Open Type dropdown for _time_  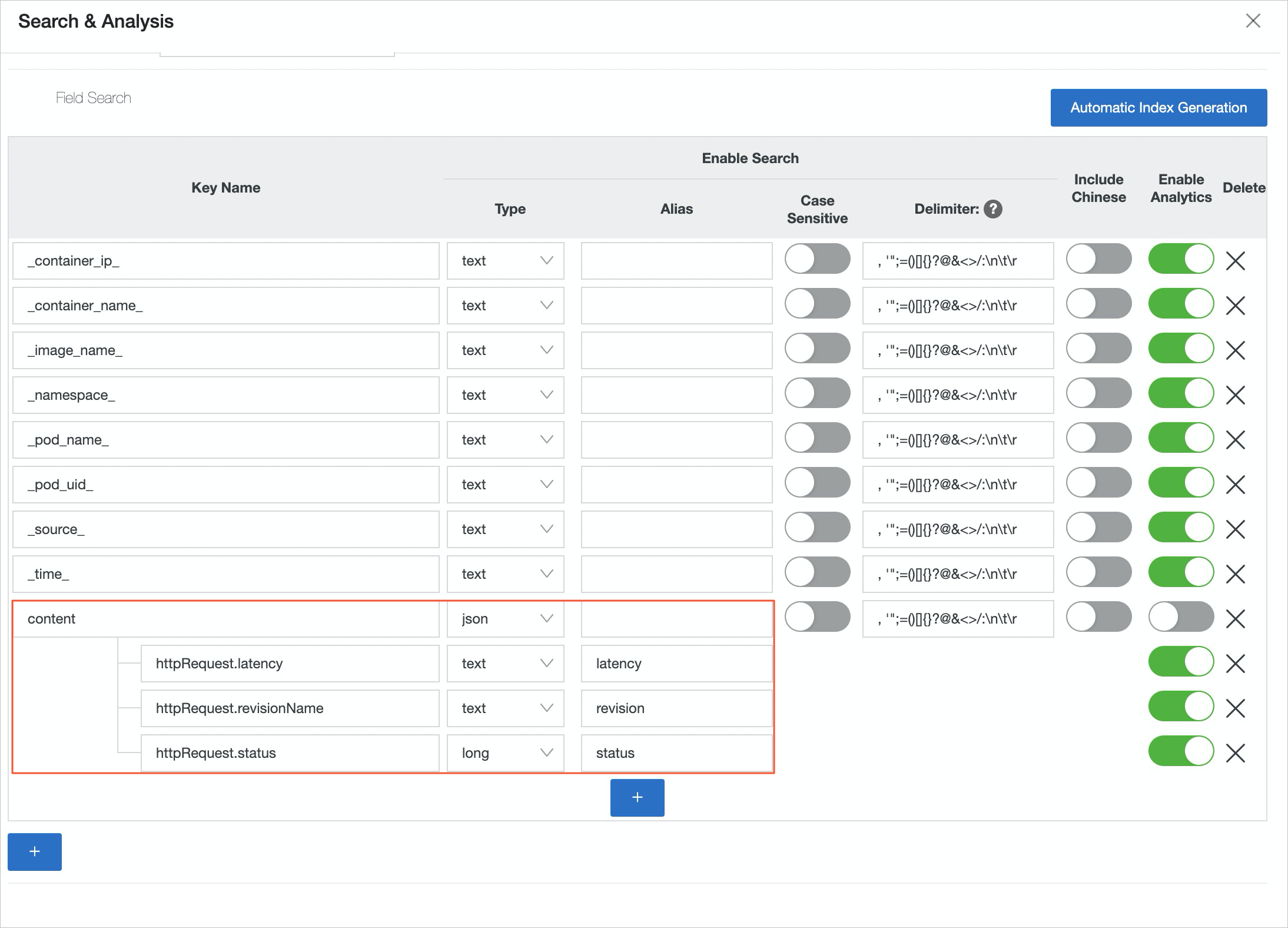pyautogui.click(x=506, y=574)
